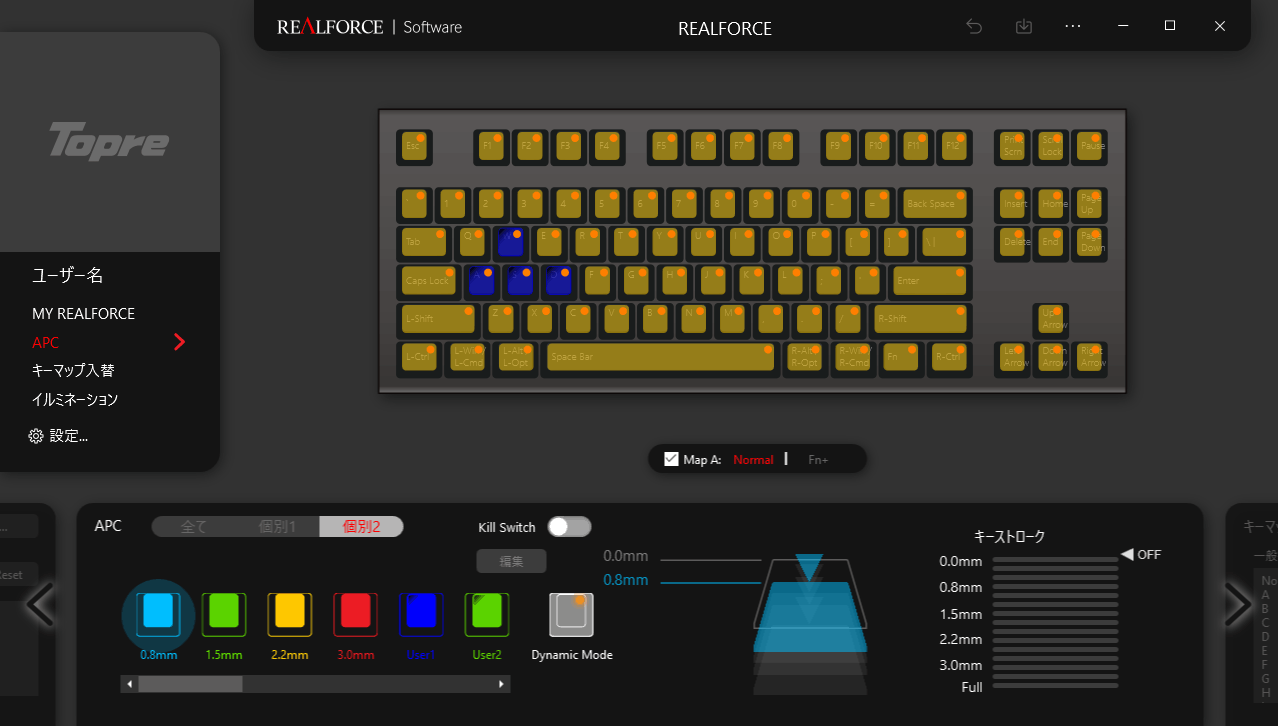Click the Topre logo profile image

coord(109,142)
